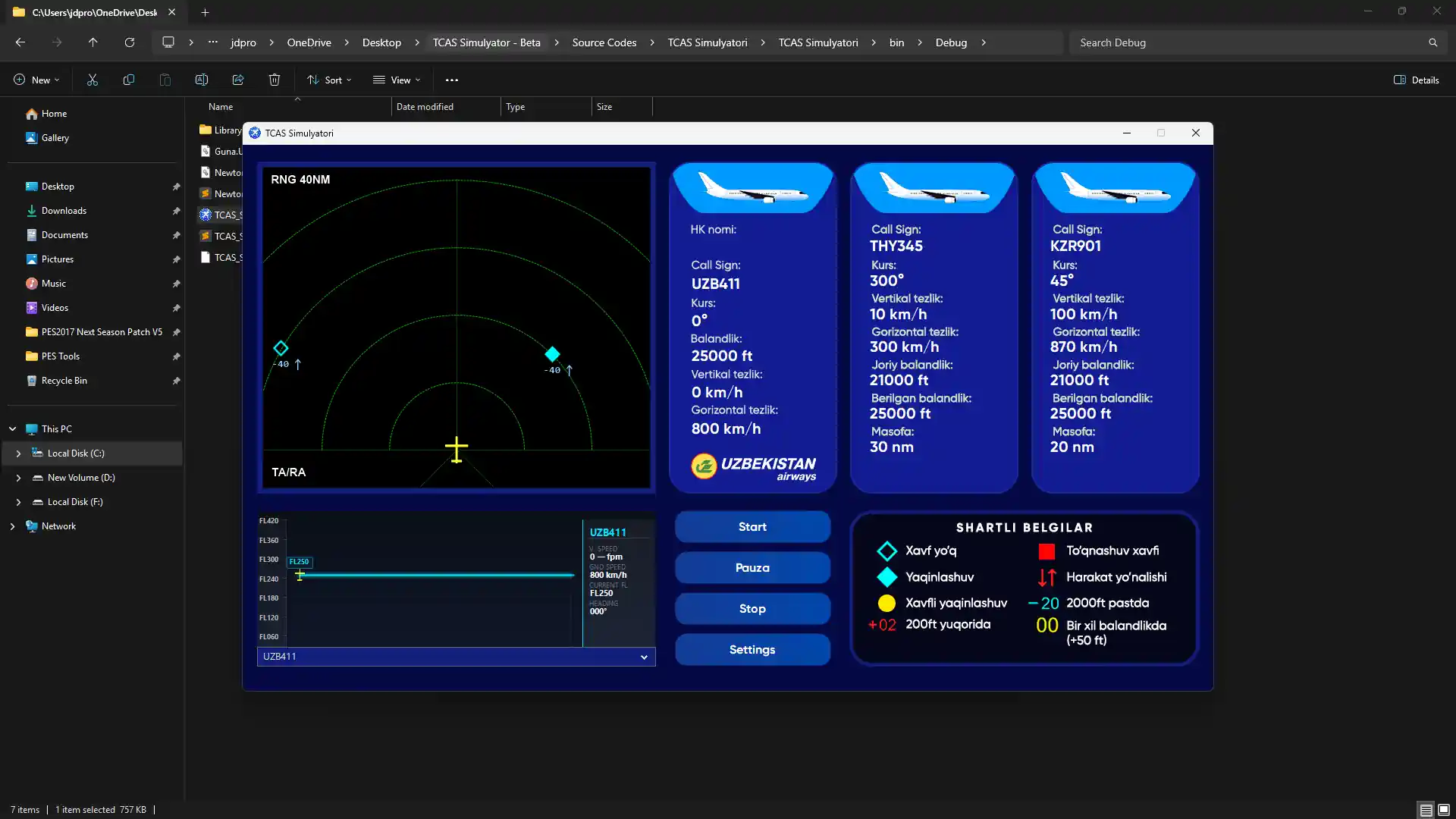Open the Sort dropdown in Explorer
This screenshot has height=819, width=1456.
[329, 80]
